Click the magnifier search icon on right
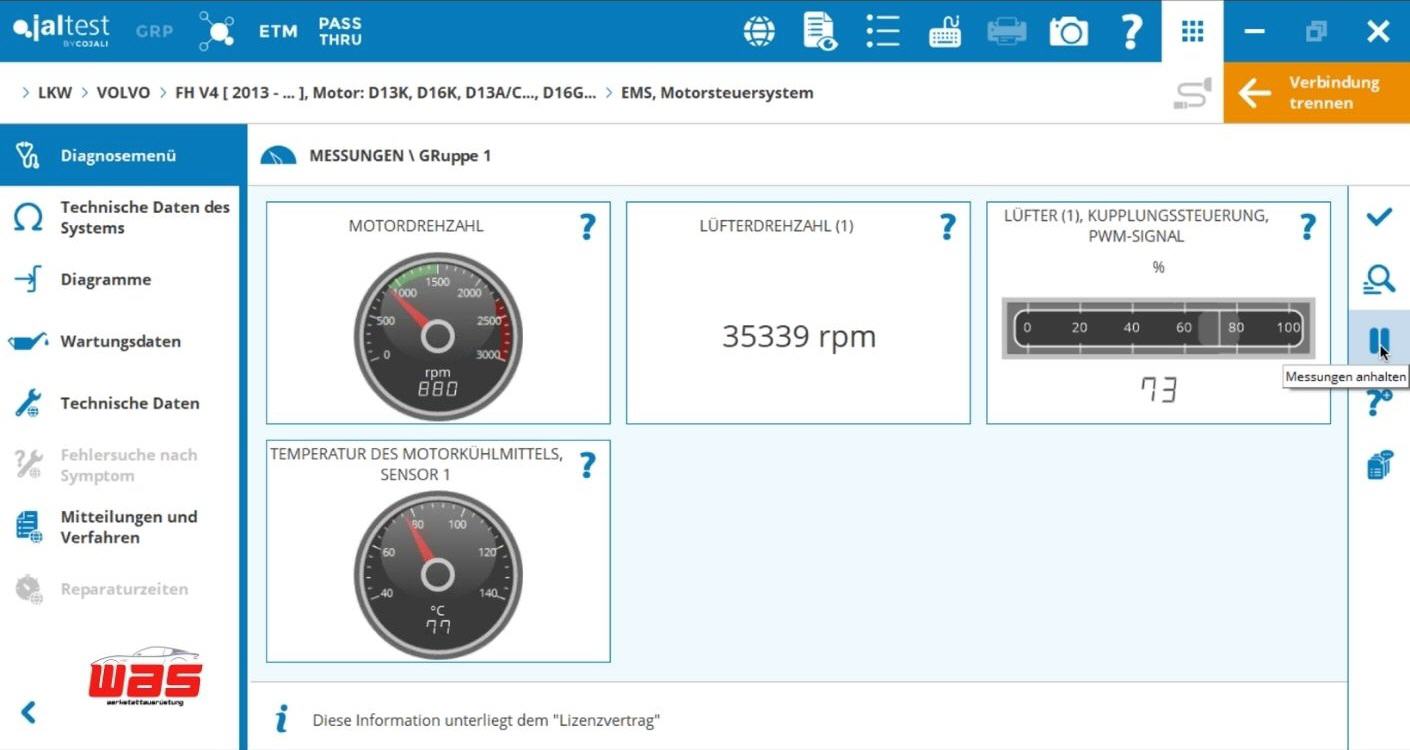 tap(1379, 280)
